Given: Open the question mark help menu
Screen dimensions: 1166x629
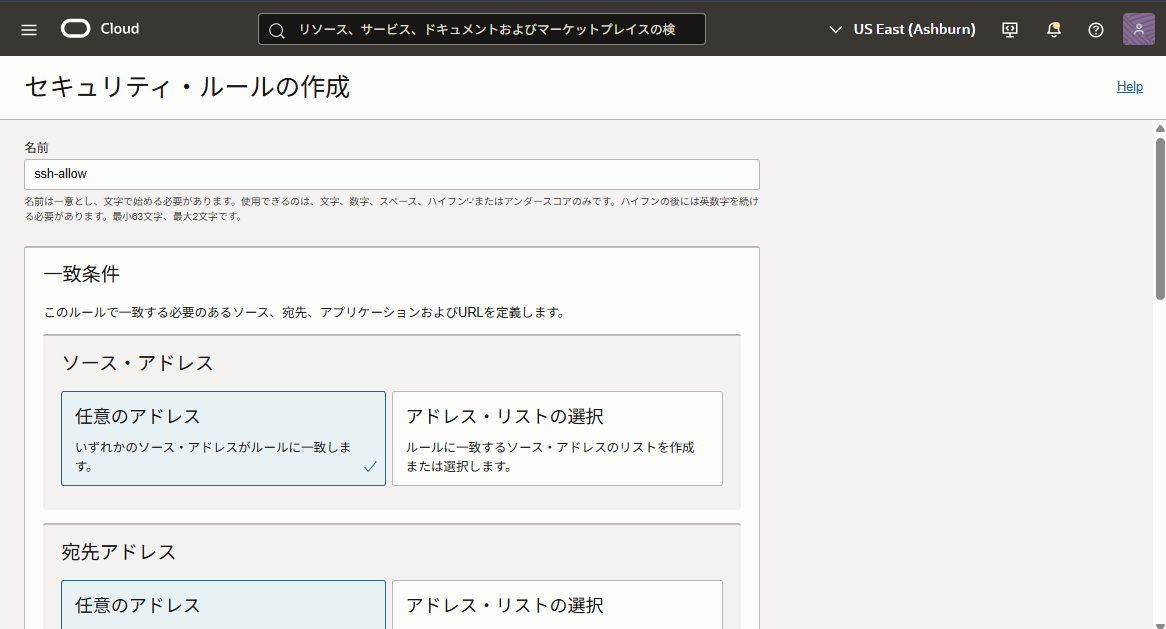Looking at the screenshot, I should point(1096,29).
